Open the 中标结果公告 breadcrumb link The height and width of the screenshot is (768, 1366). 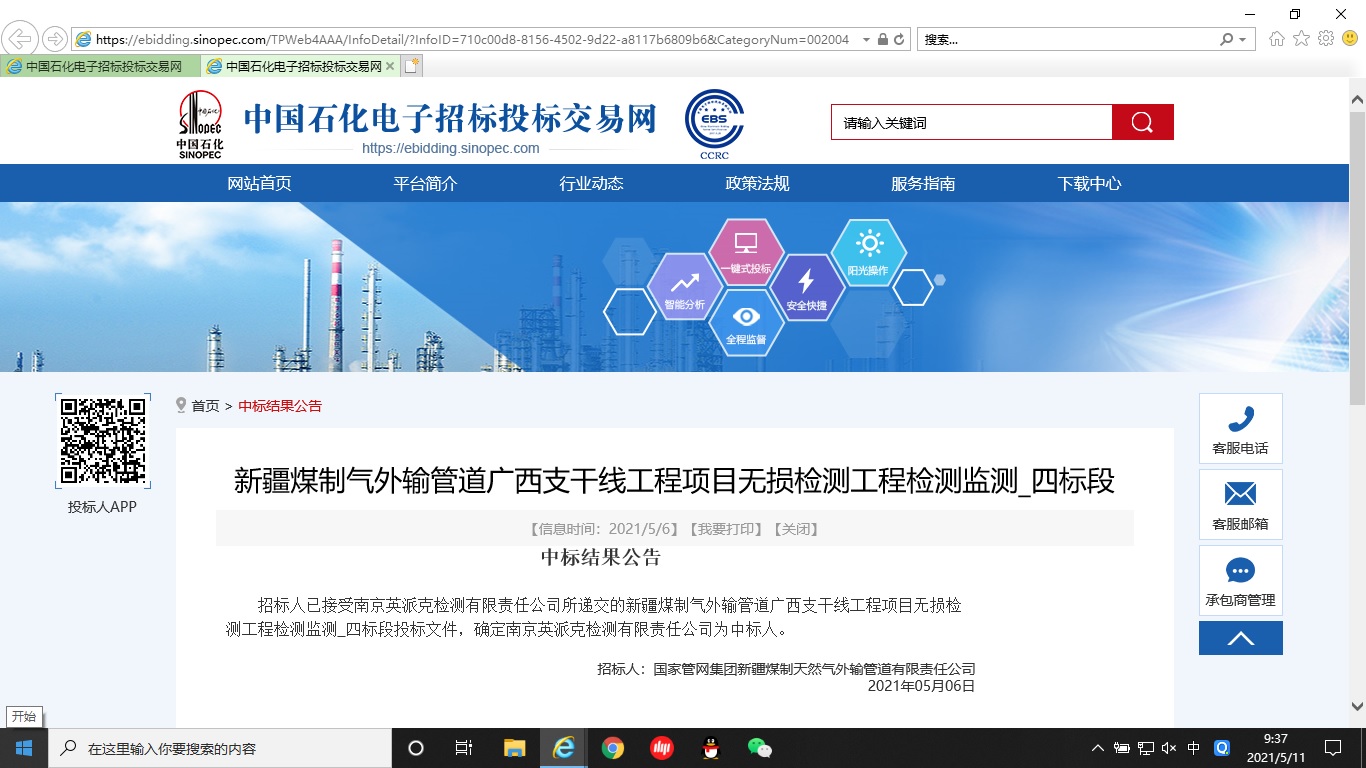(279, 405)
